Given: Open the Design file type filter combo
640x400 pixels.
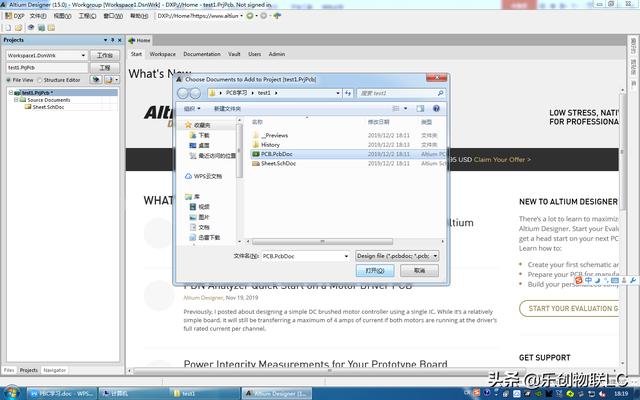Looking at the screenshot, I should click(x=397, y=256).
